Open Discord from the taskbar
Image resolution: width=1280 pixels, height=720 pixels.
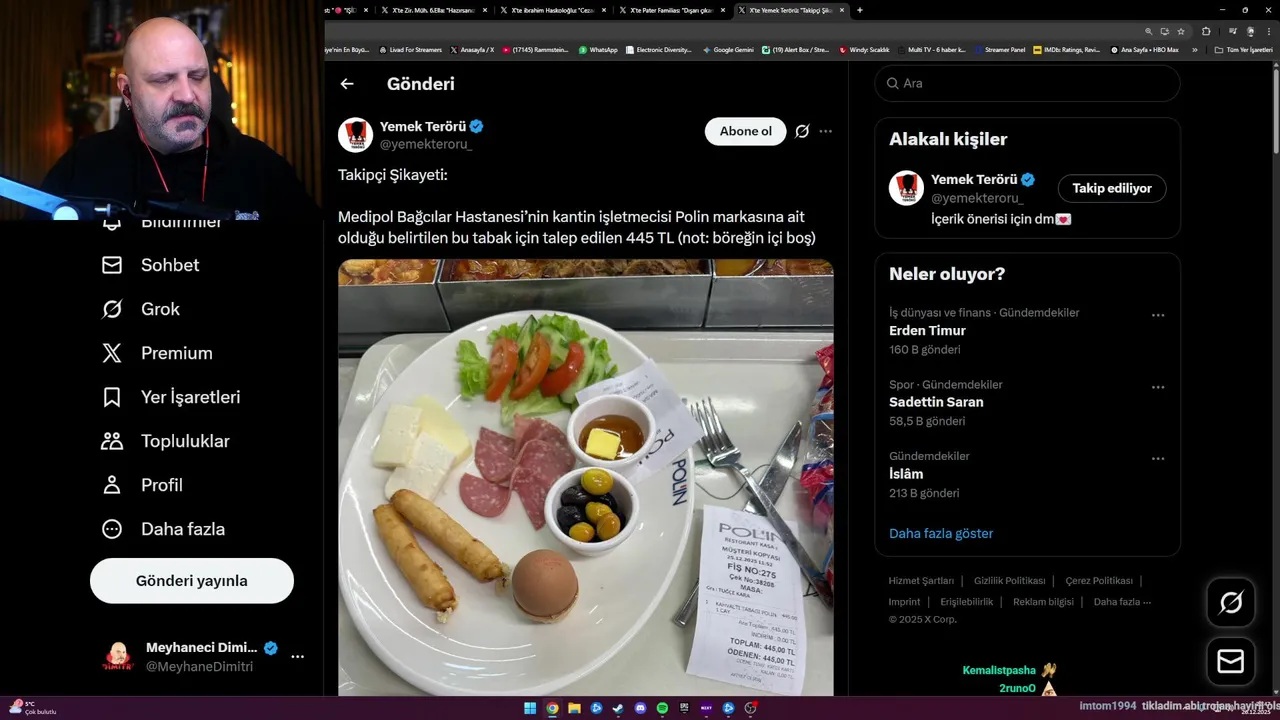click(640, 708)
